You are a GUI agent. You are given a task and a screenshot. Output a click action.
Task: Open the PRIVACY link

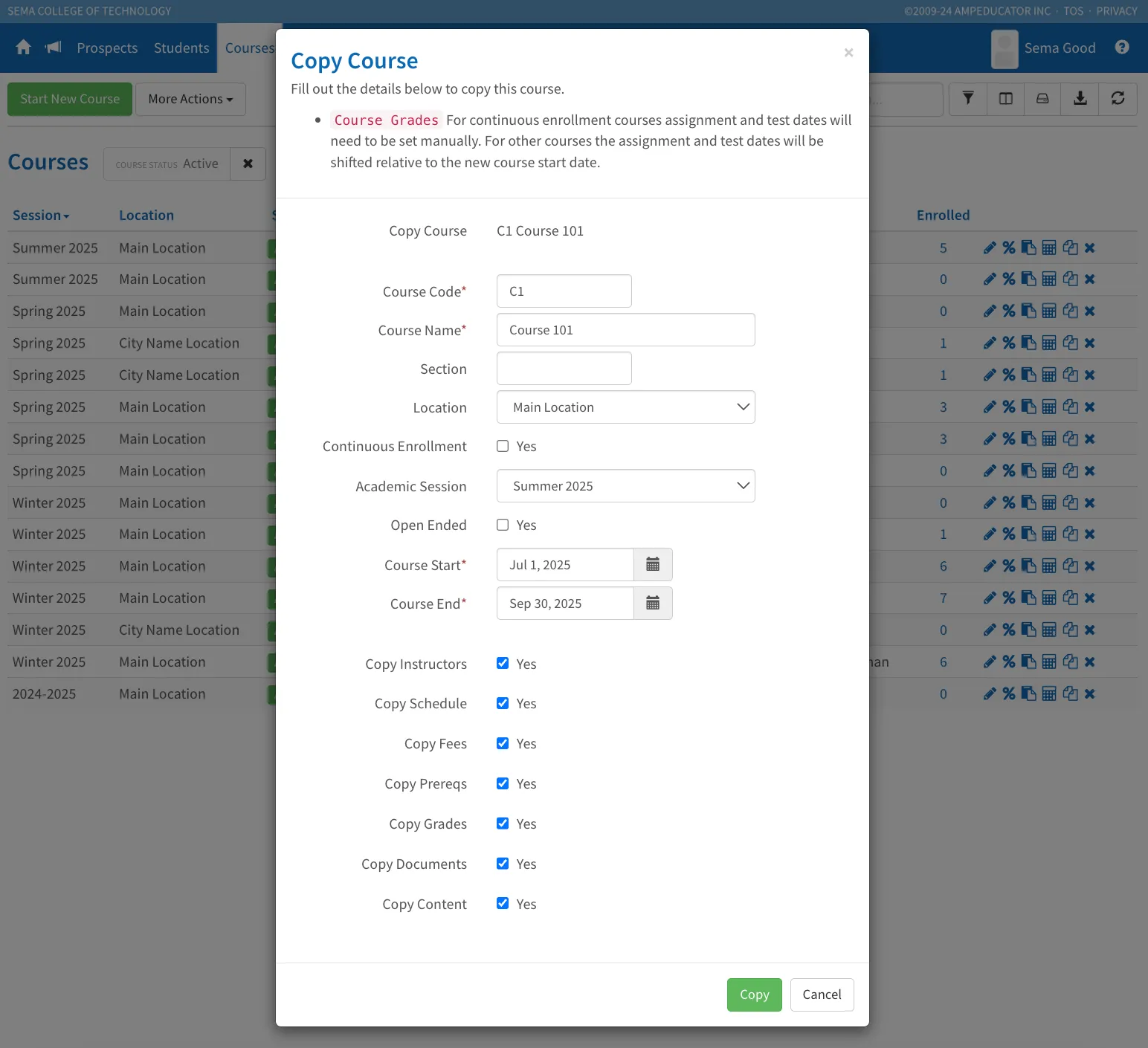click(1117, 11)
